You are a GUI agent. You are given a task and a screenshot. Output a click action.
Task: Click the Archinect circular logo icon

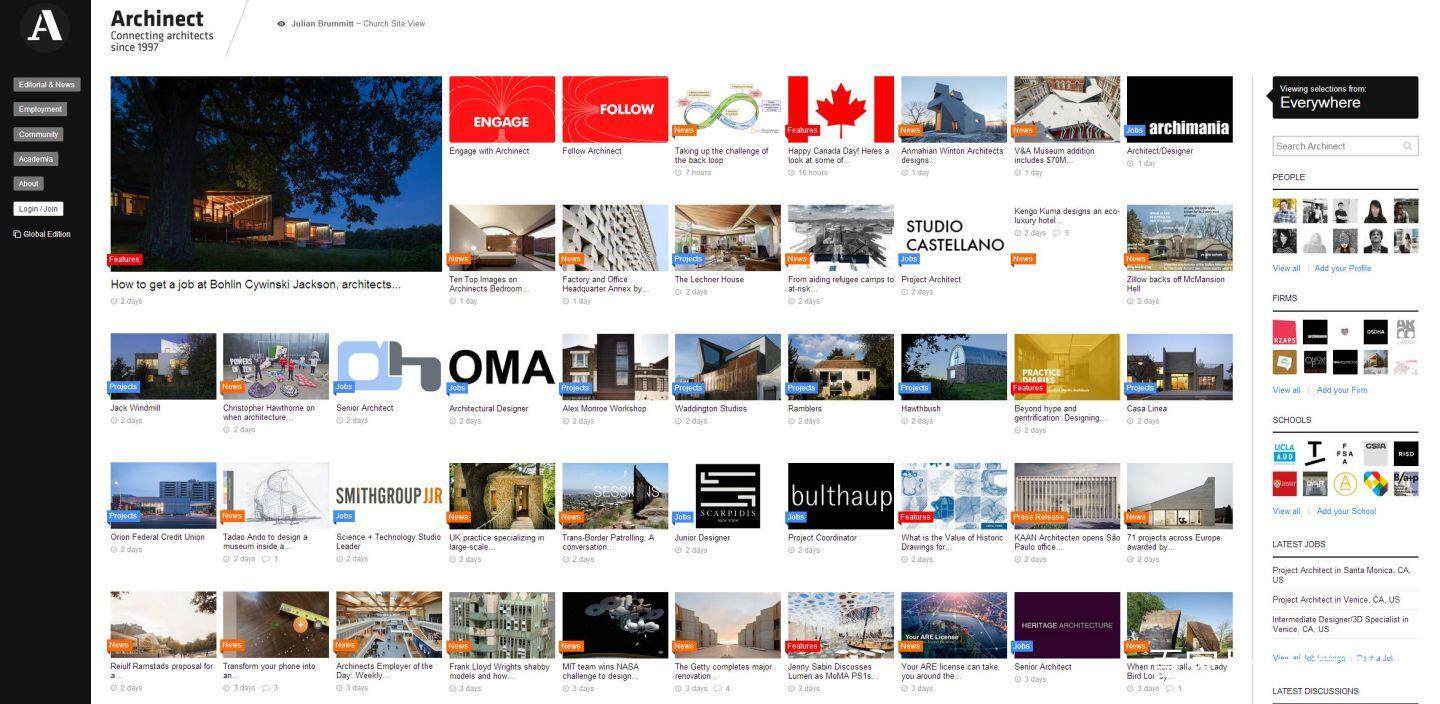[45, 27]
